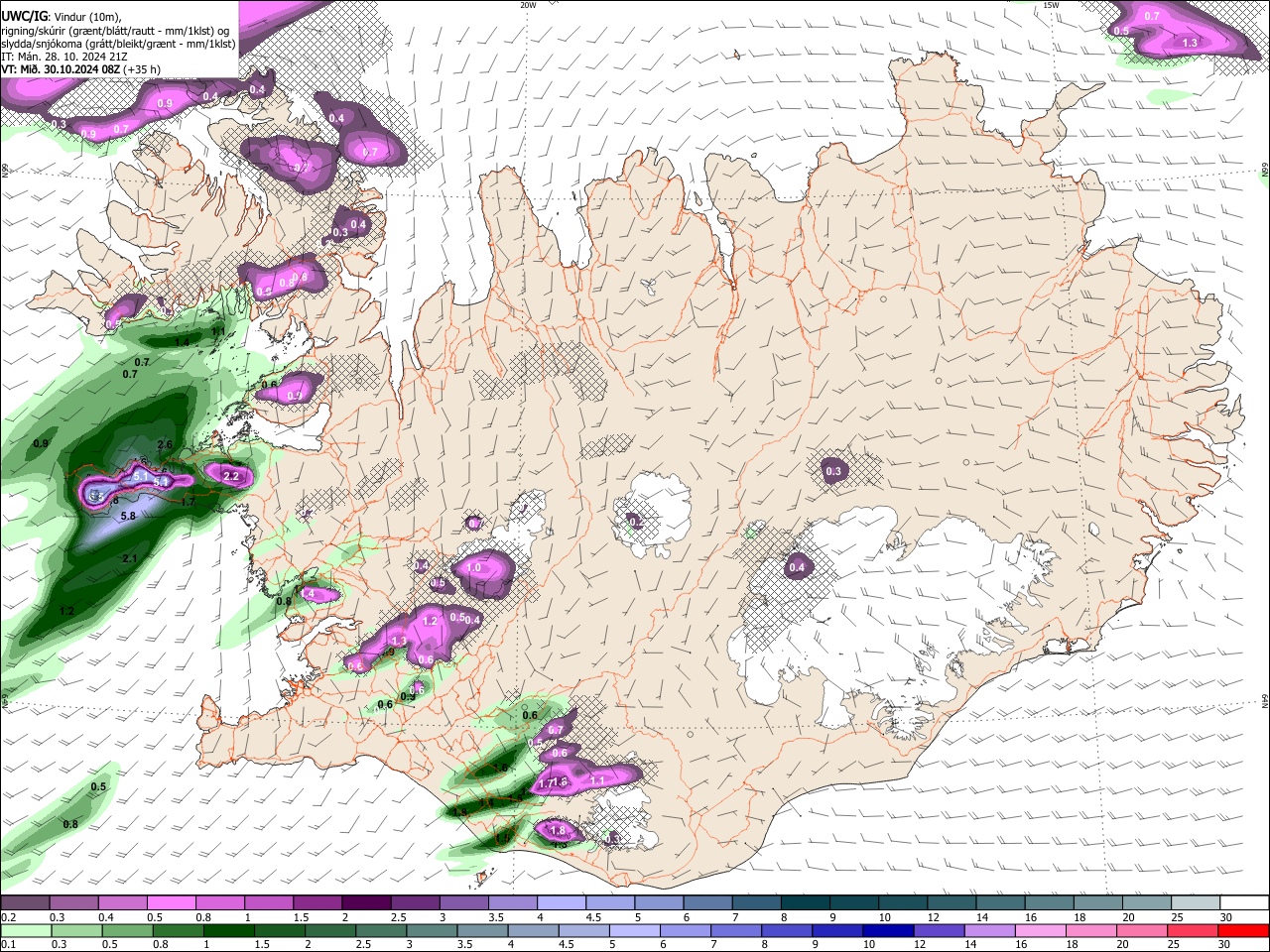
Task: Click the 15W longitude label
Action: [1051, 5]
